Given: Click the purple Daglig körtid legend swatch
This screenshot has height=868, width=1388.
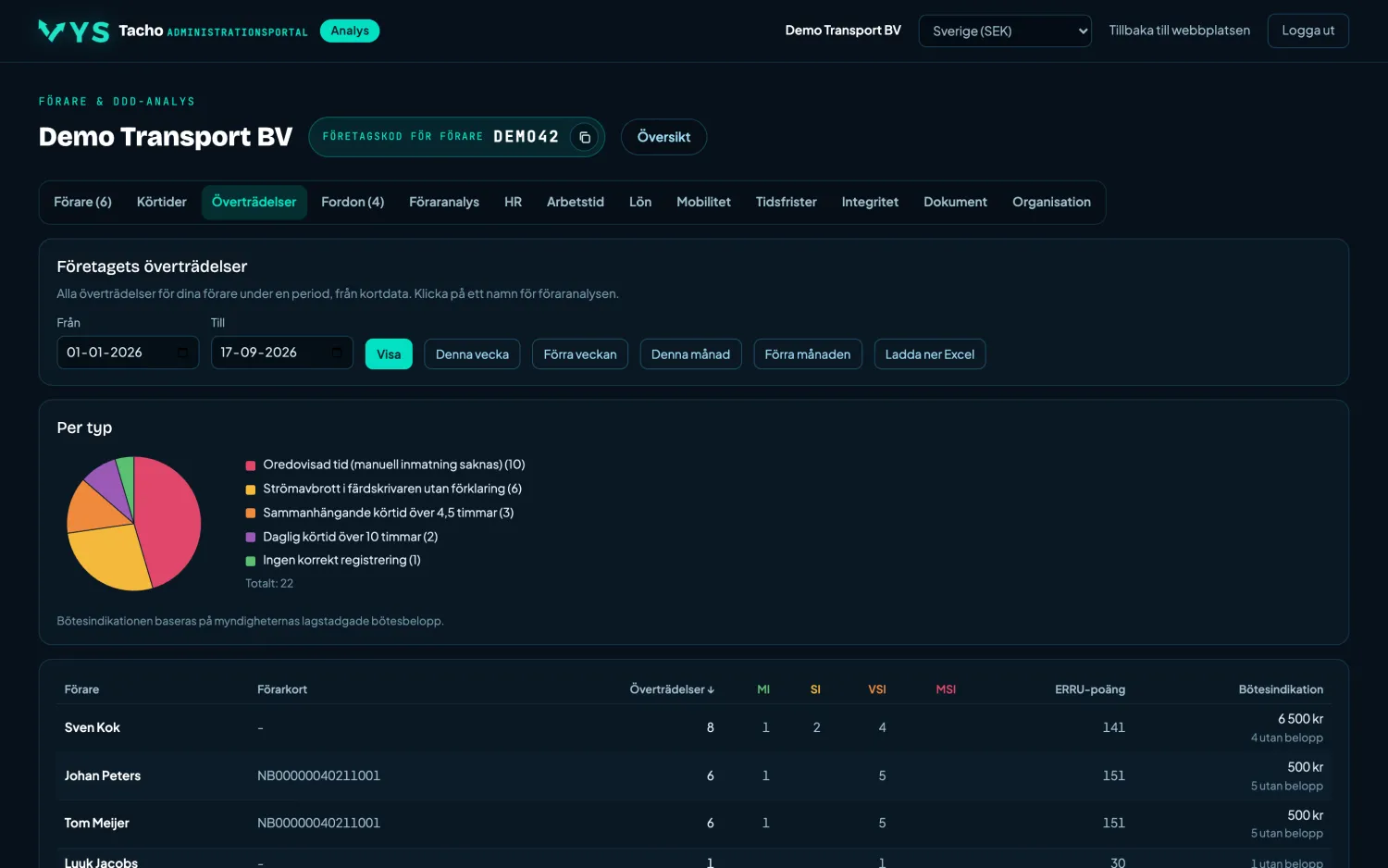Looking at the screenshot, I should [x=251, y=537].
